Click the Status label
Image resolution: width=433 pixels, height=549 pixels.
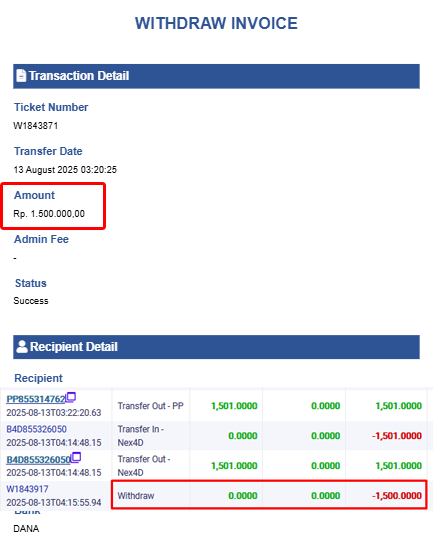(31, 283)
